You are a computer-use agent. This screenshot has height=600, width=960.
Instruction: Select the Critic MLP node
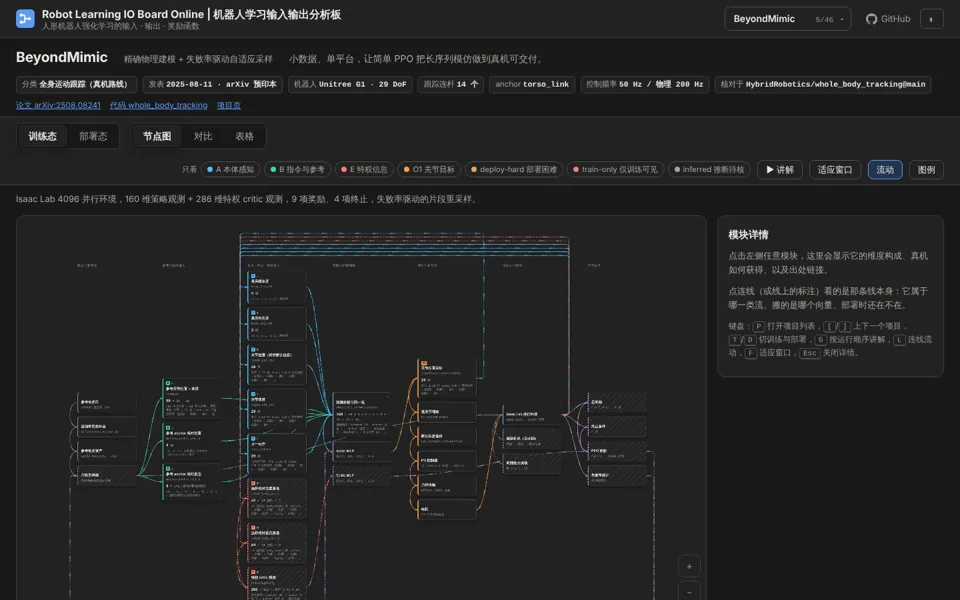pyautogui.click(x=362, y=476)
